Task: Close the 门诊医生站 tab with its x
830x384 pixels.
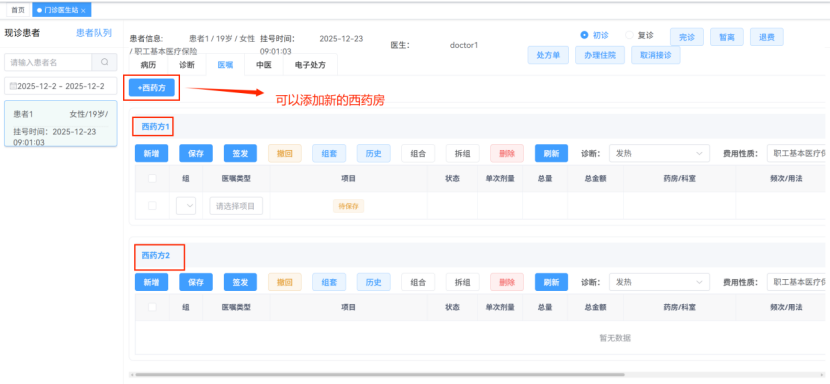Action: coord(83,11)
